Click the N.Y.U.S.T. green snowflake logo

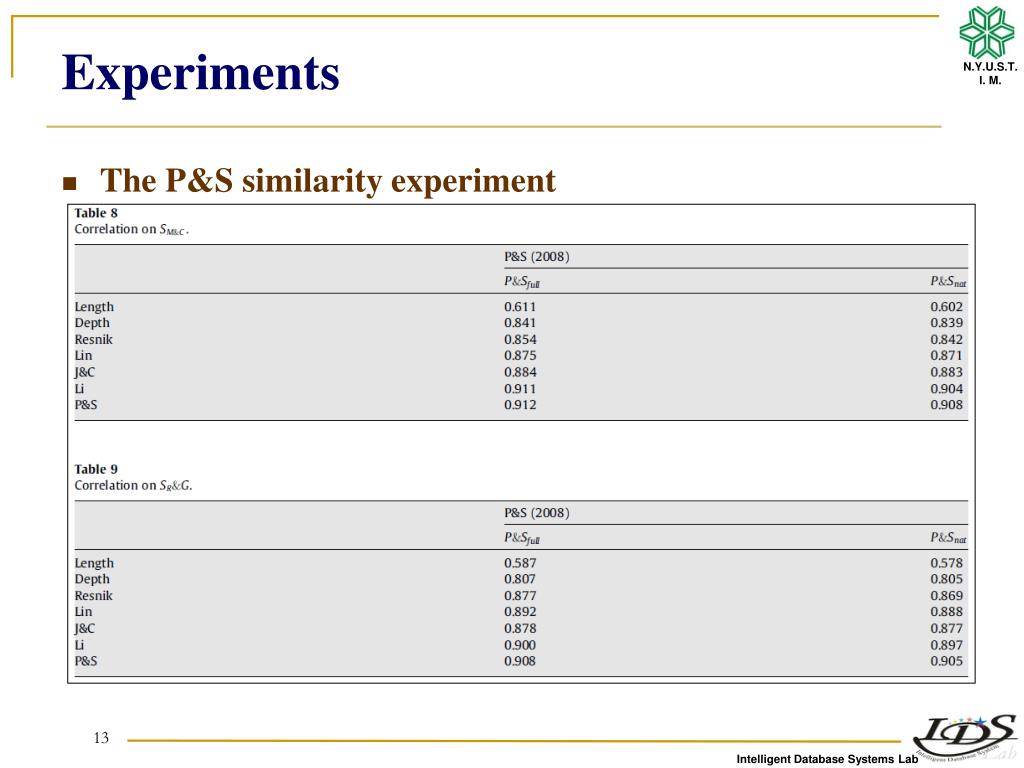987,31
